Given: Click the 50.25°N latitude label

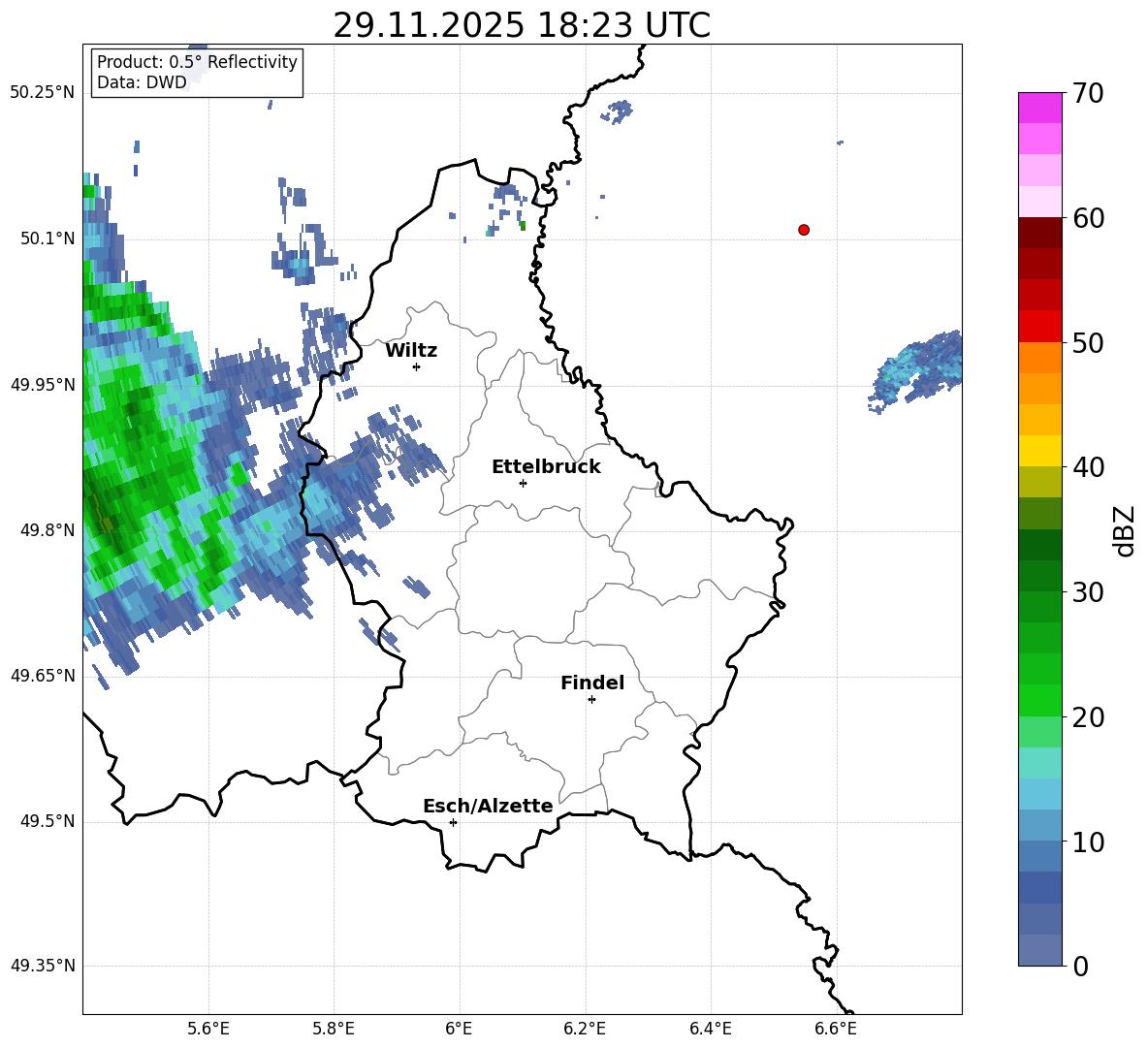Looking at the screenshot, I should tap(43, 93).
